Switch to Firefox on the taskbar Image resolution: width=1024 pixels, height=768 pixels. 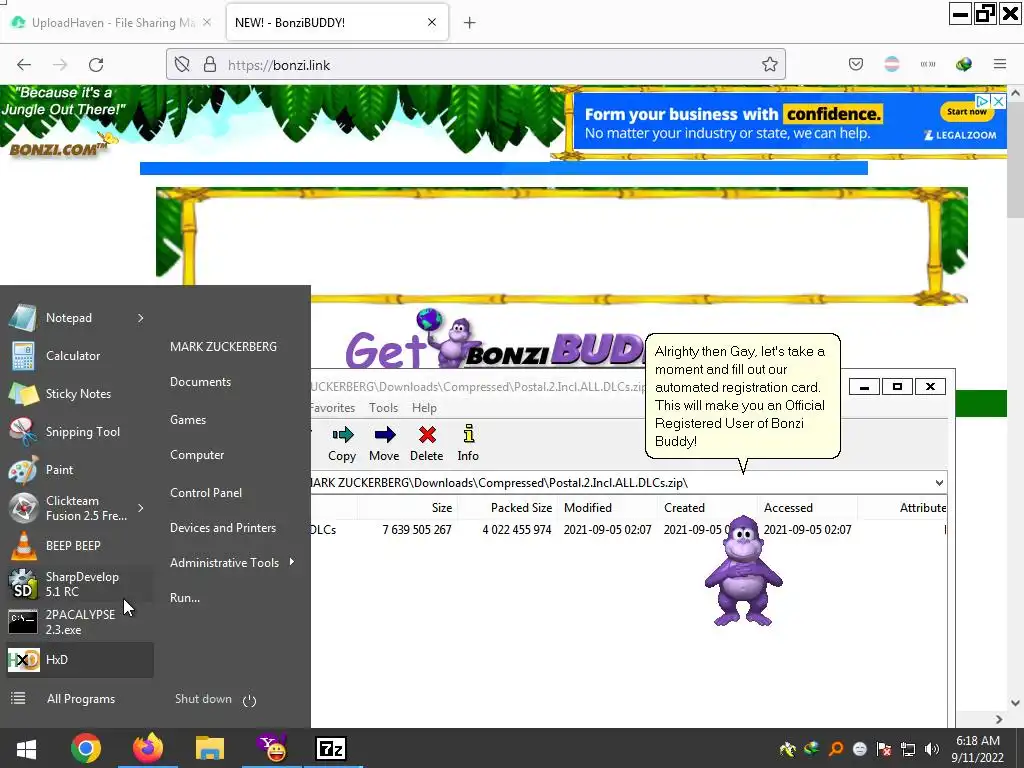click(148, 748)
